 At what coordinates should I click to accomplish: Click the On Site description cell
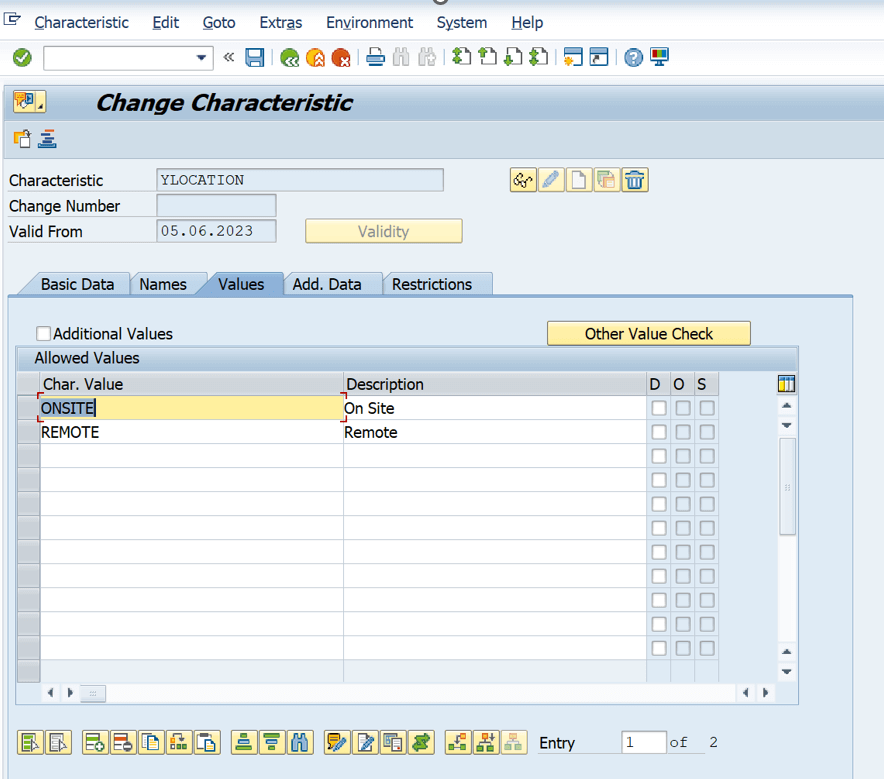coord(494,408)
